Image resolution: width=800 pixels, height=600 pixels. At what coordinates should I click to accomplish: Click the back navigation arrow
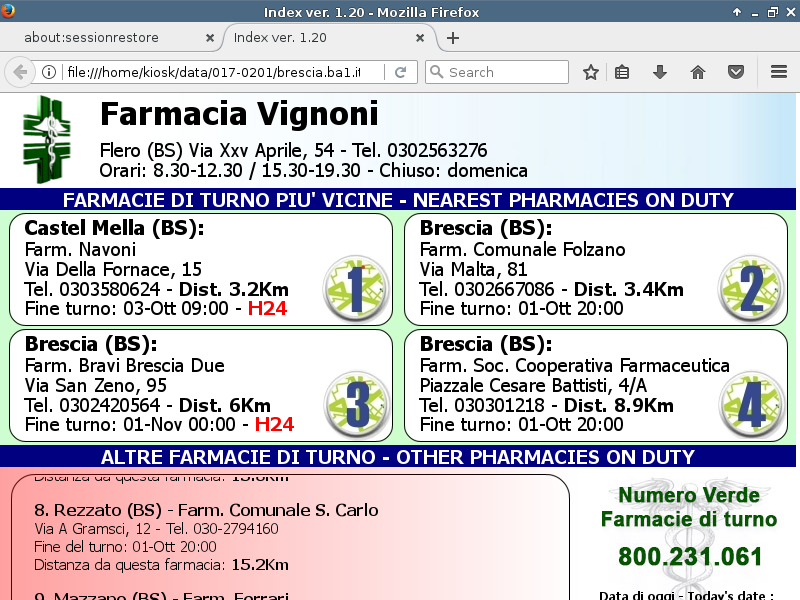20,72
